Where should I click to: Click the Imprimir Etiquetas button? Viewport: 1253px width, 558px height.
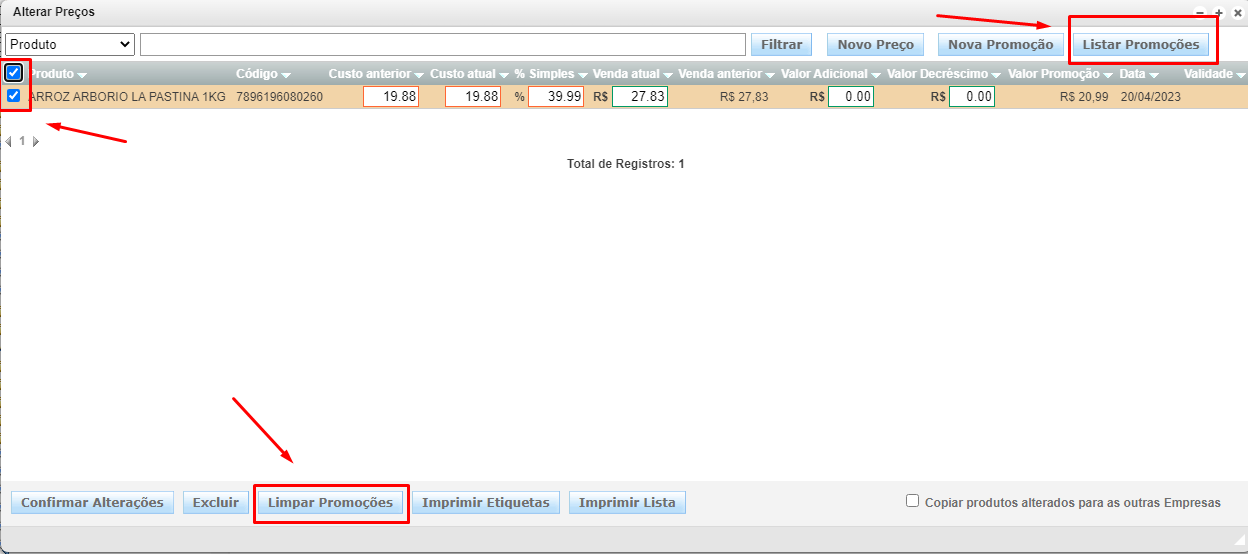tap(485, 502)
